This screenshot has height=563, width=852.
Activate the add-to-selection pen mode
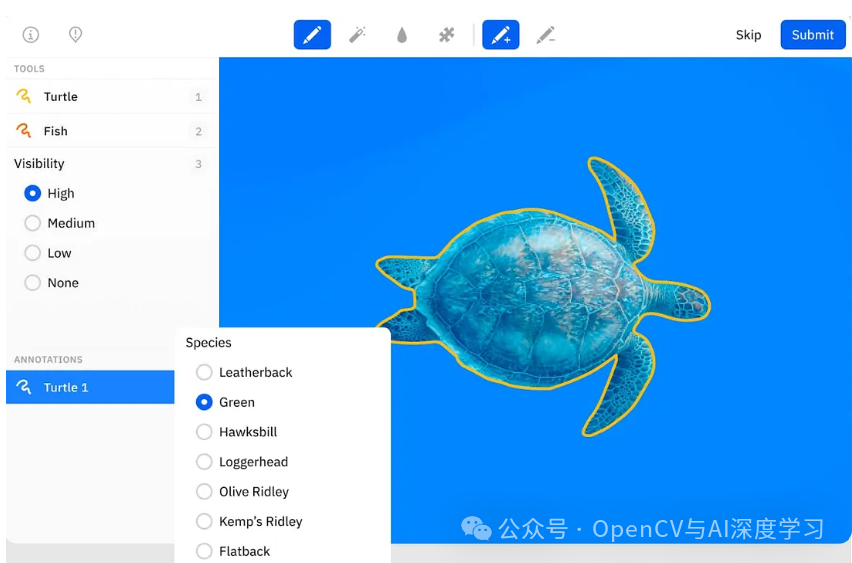[x=500, y=35]
